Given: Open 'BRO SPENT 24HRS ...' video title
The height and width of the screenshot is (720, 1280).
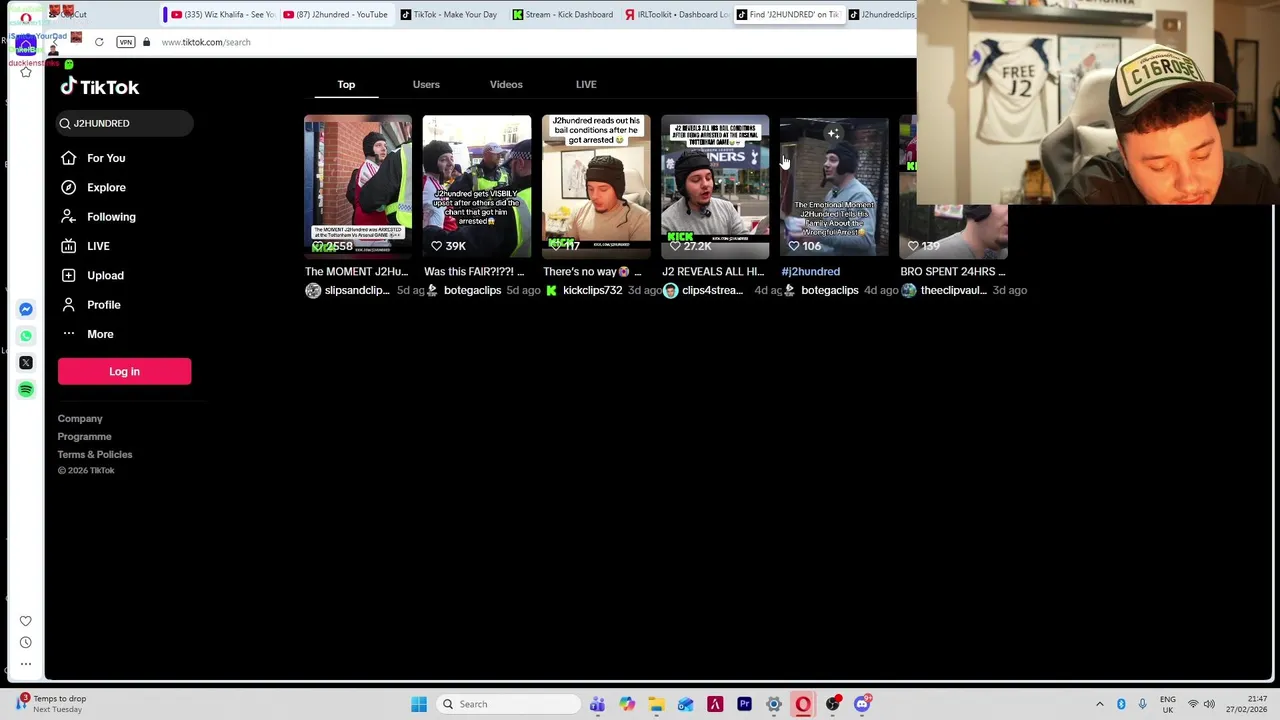Looking at the screenshot, I should click(953, 271).
